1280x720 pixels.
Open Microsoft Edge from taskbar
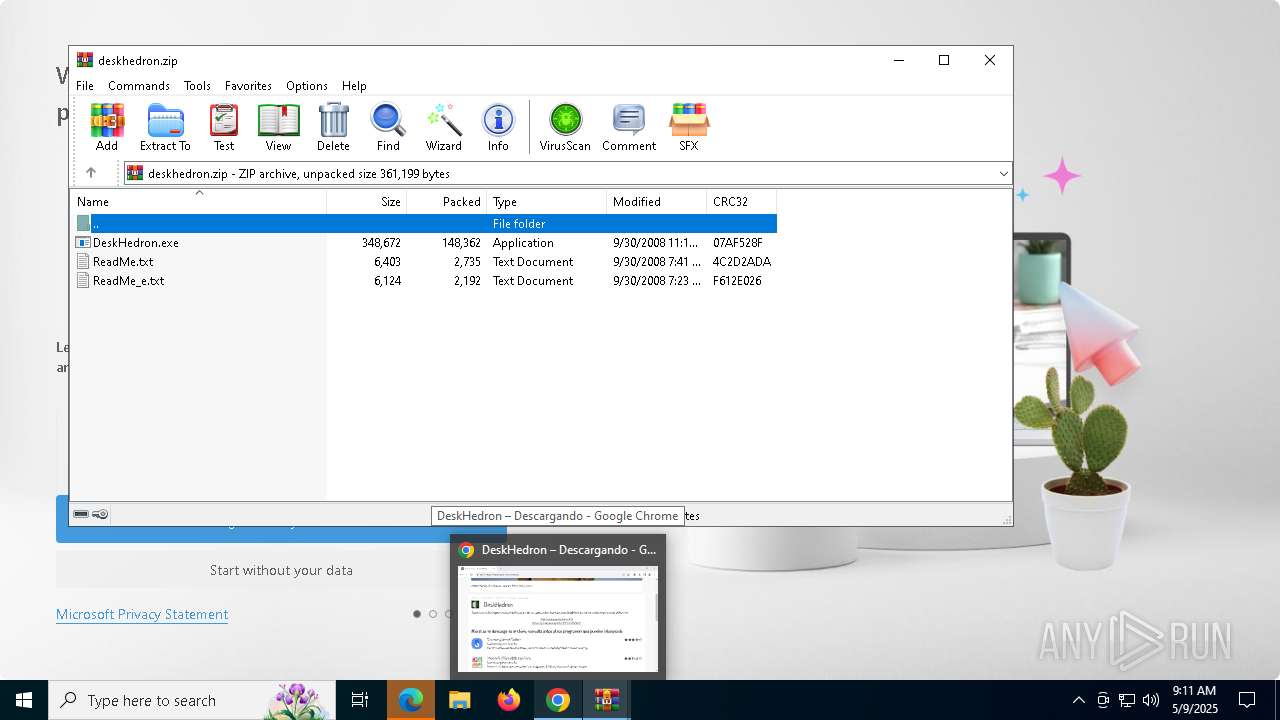tap(411, 700)
